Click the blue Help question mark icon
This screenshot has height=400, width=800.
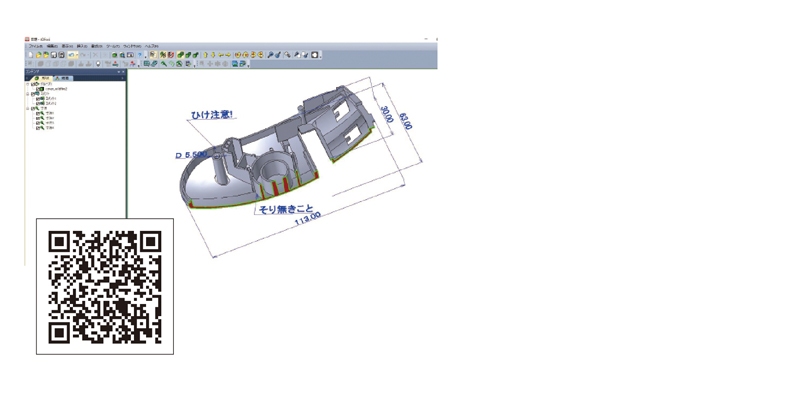[x=141, y=55]
